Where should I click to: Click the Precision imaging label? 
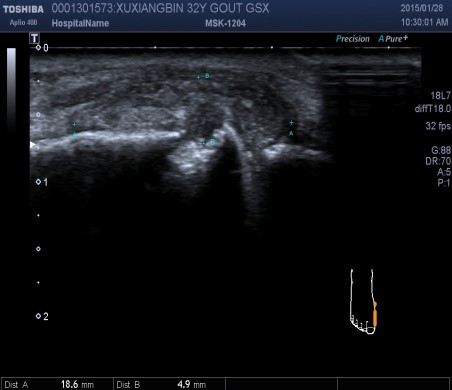pos(353,39)
